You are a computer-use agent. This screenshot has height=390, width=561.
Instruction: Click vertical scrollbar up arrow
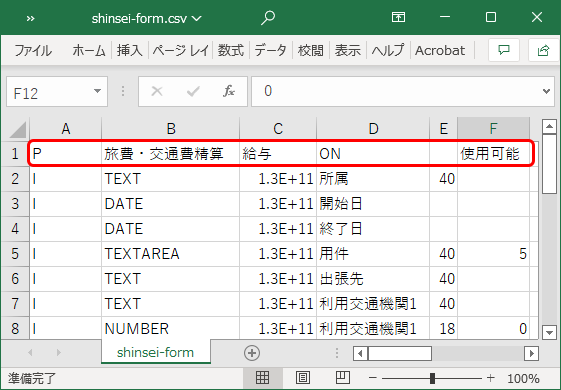pos(549,126)
